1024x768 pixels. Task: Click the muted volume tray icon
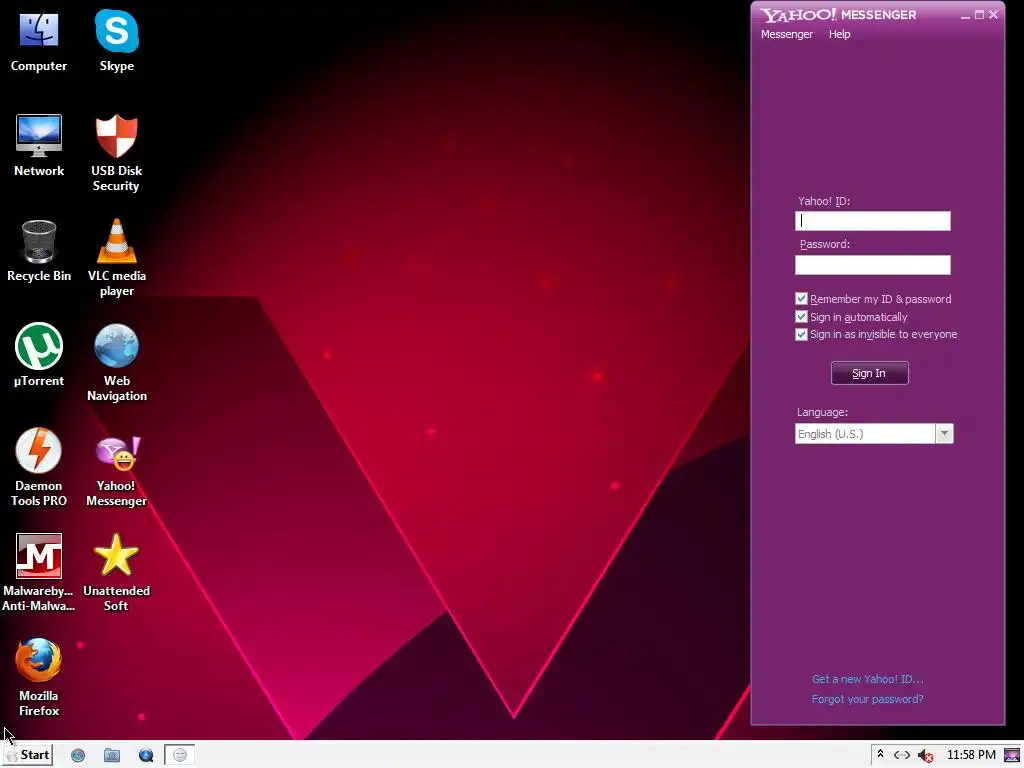[925, 756]
